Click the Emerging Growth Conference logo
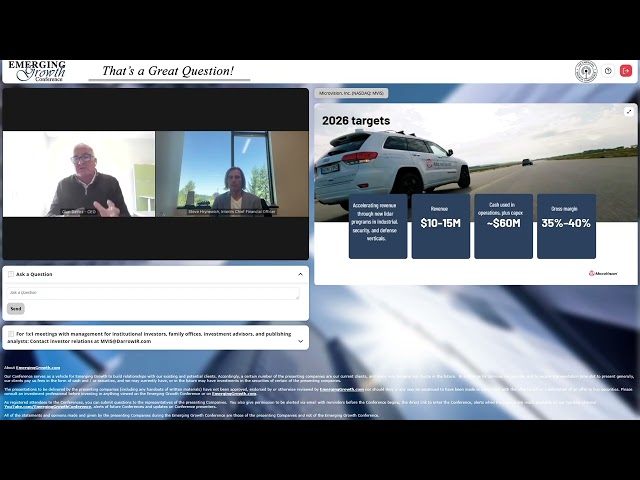Screen dimensions: 640x480 pyautogui.click(x=37, y=71)
